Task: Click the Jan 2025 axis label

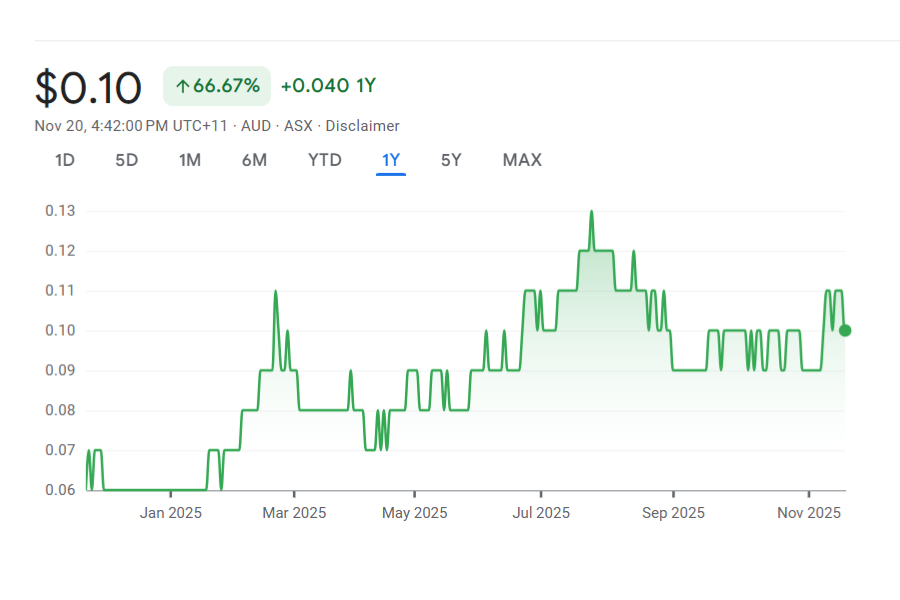Action: (x=170, y=513)
